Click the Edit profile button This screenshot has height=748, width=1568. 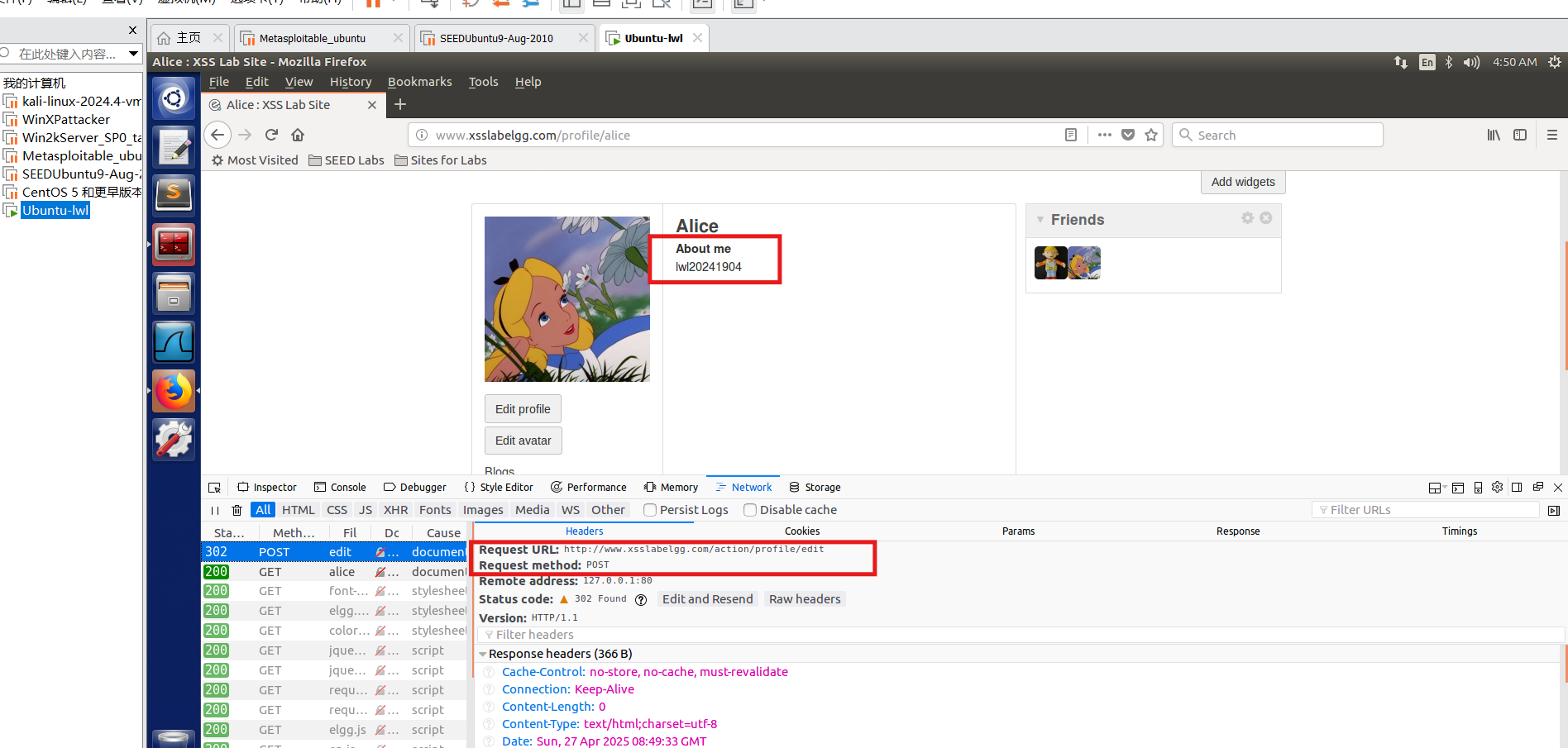523,409
